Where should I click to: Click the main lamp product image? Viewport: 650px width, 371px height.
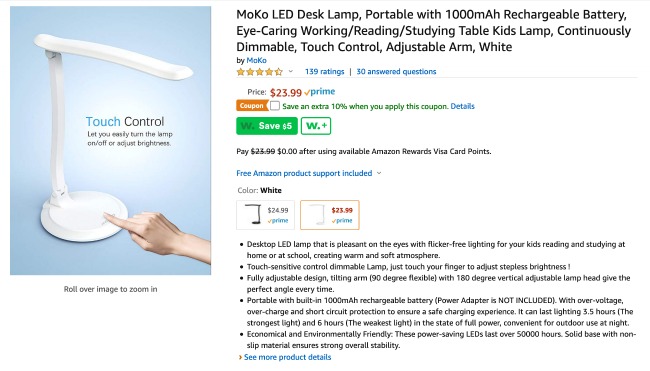tap(110, 141)
